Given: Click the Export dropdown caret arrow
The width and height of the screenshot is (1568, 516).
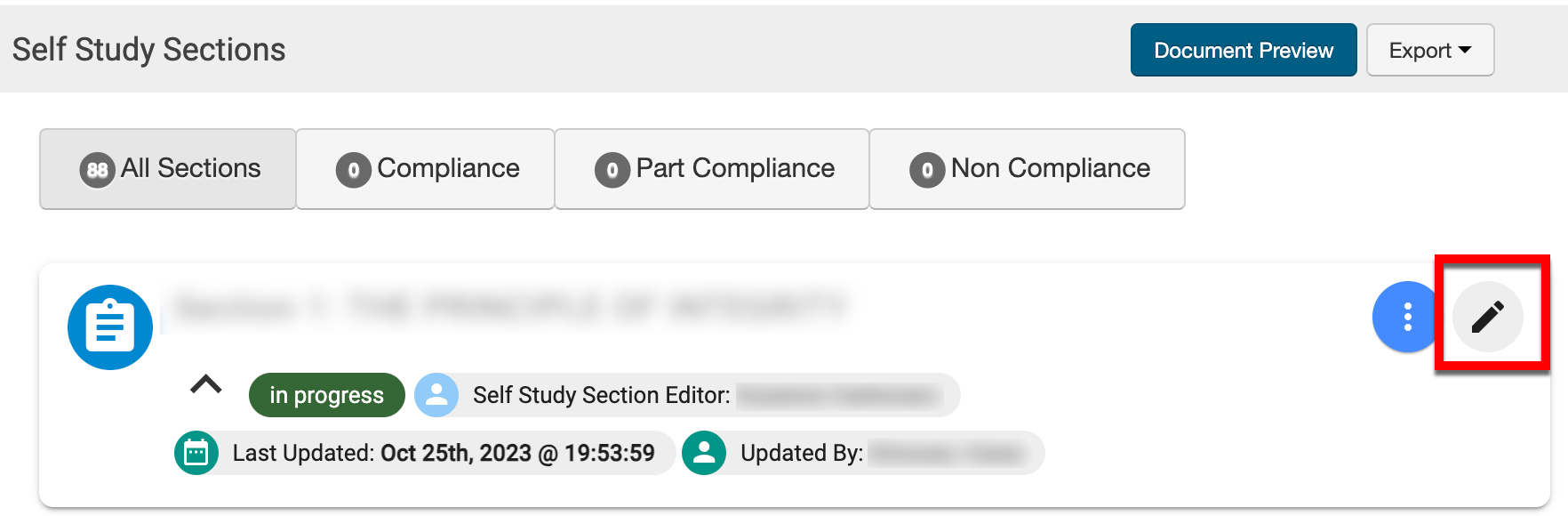Looking at the screenshot, I should pos(1465,50).
